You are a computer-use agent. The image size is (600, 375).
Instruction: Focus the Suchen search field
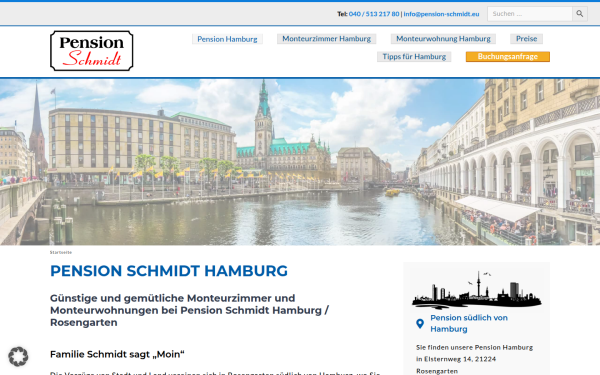(530, 14)
